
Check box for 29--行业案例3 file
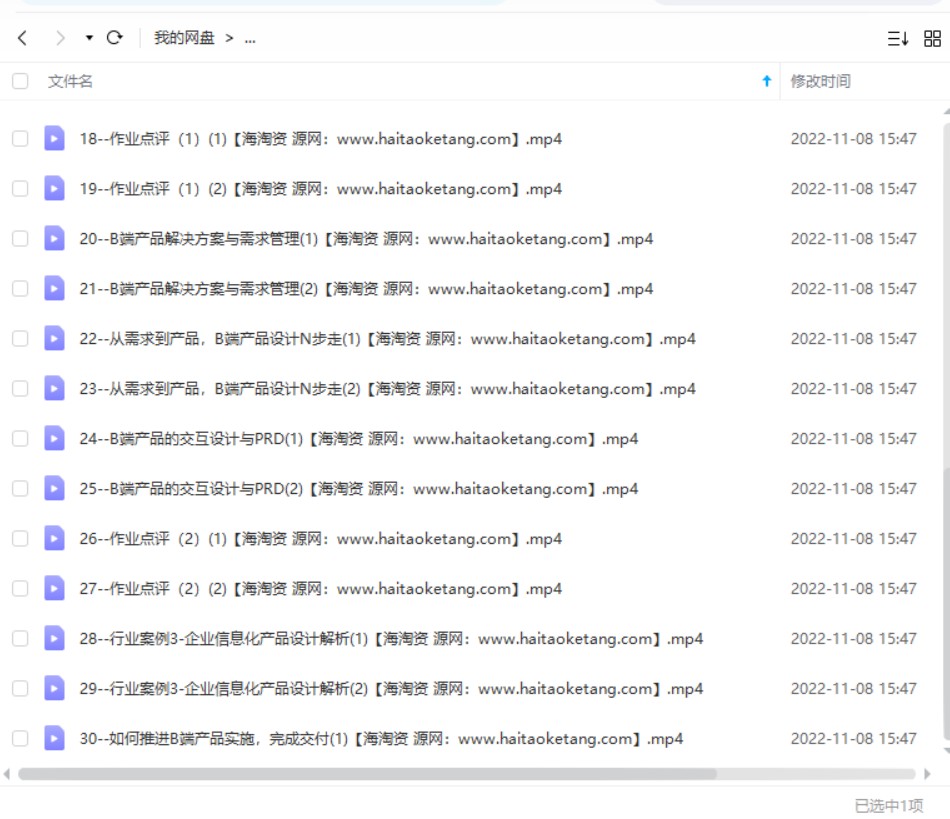pos(20,689)
